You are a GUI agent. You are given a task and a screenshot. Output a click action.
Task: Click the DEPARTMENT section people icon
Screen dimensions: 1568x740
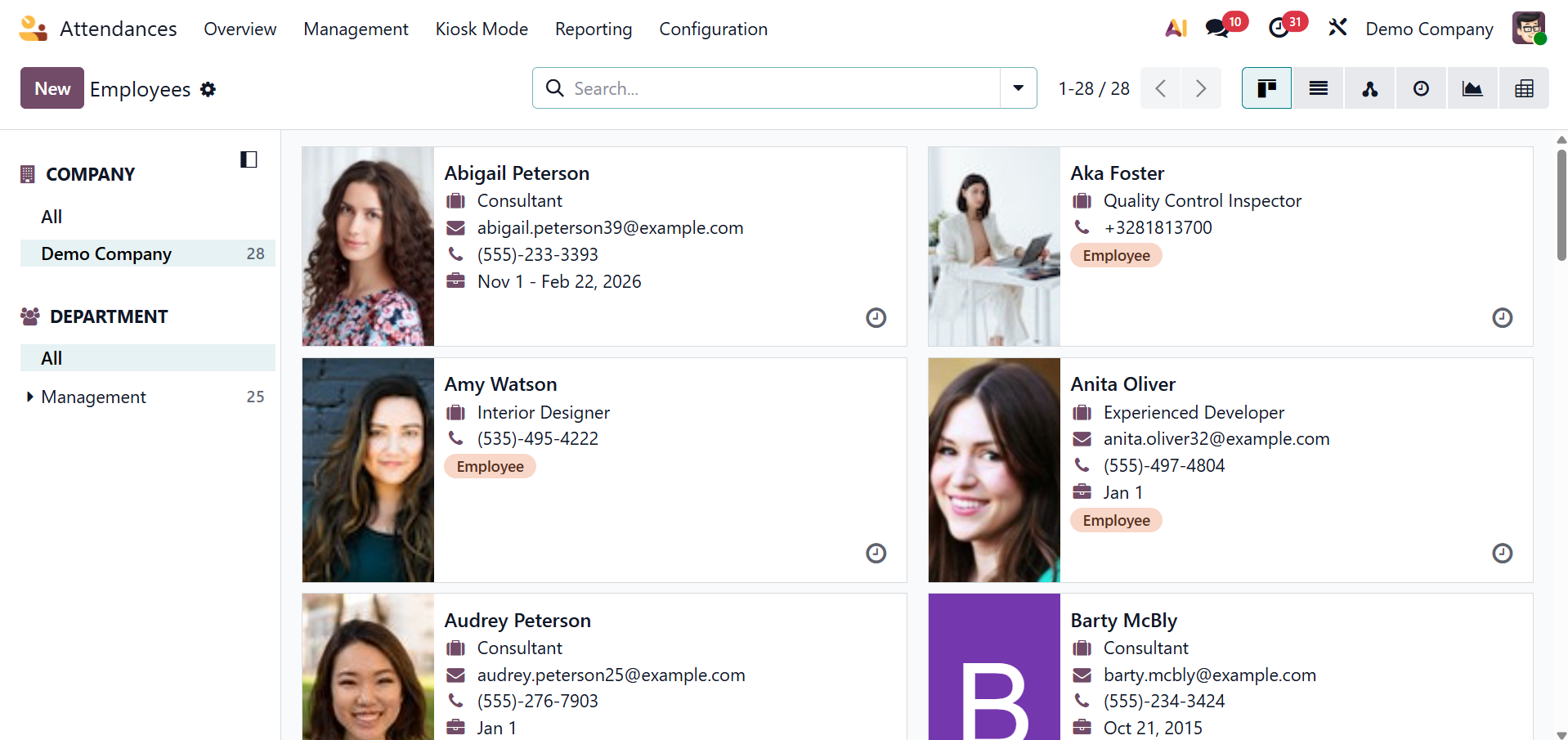pyautogui.click(x=30, y=316)
